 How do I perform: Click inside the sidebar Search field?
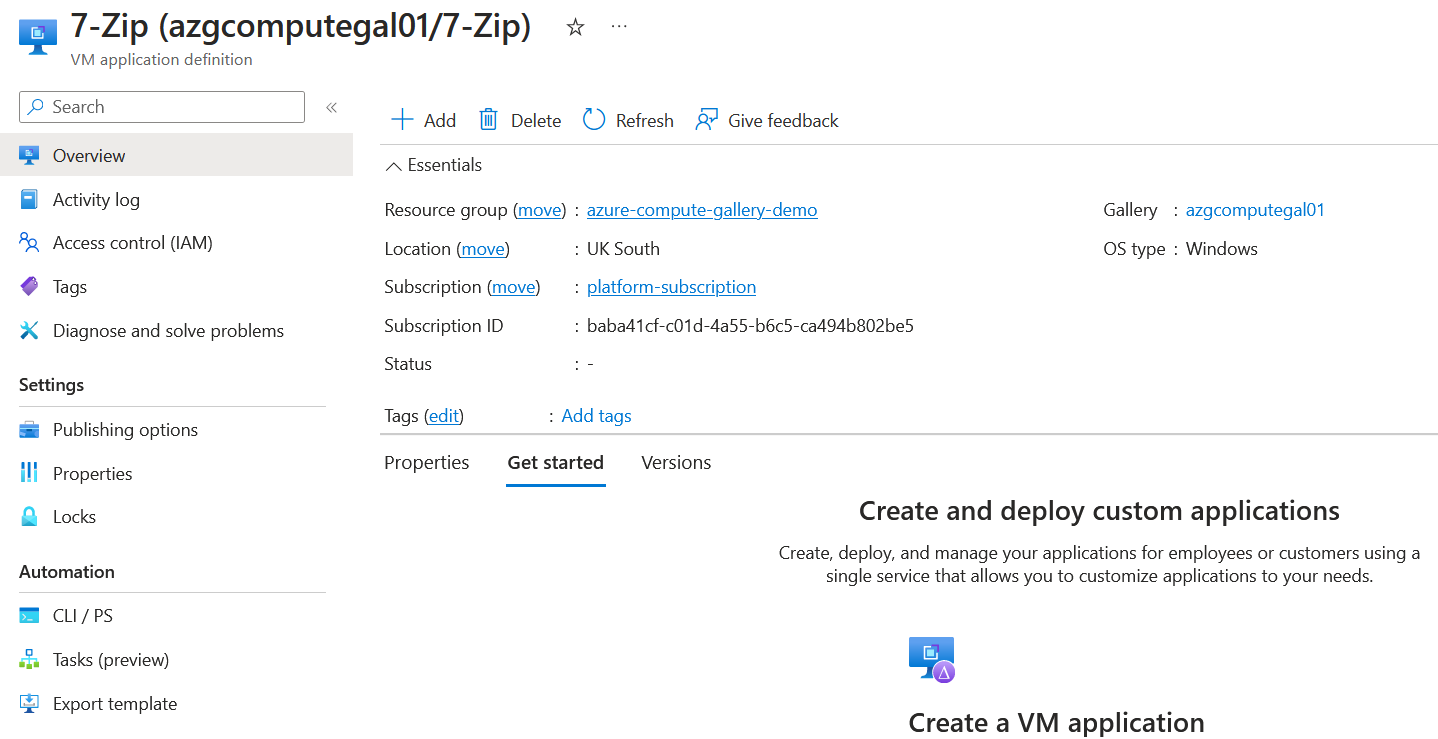pyautogui.click(x=160, y=106)
